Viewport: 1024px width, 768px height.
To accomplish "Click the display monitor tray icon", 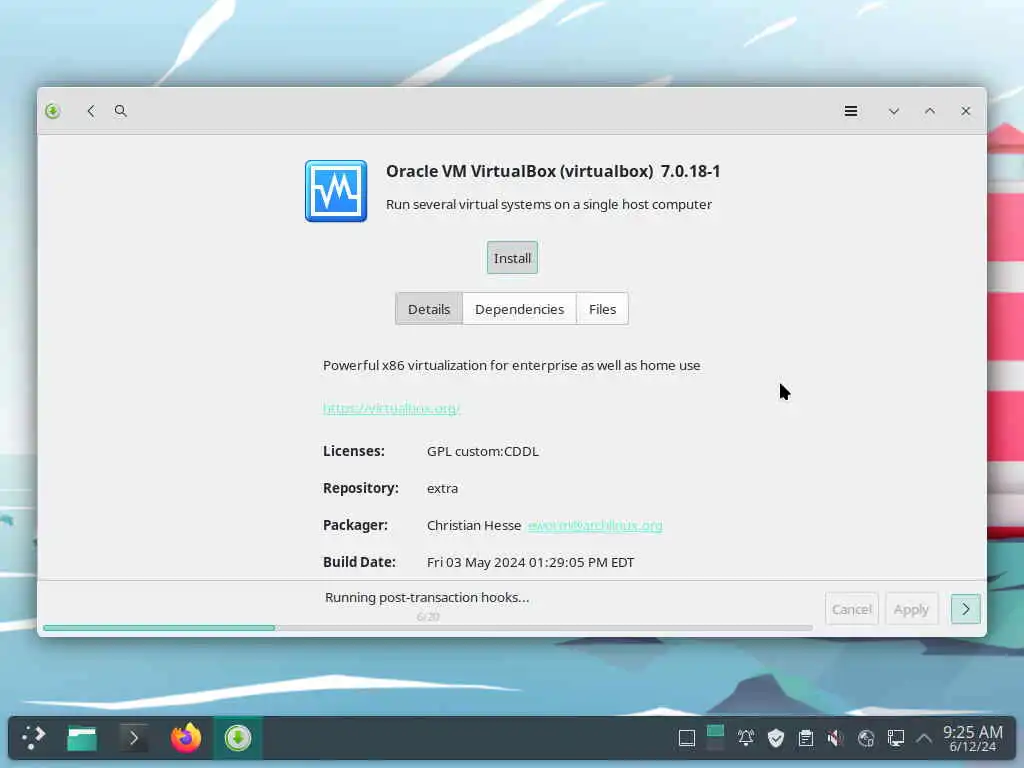I will 896,738.
